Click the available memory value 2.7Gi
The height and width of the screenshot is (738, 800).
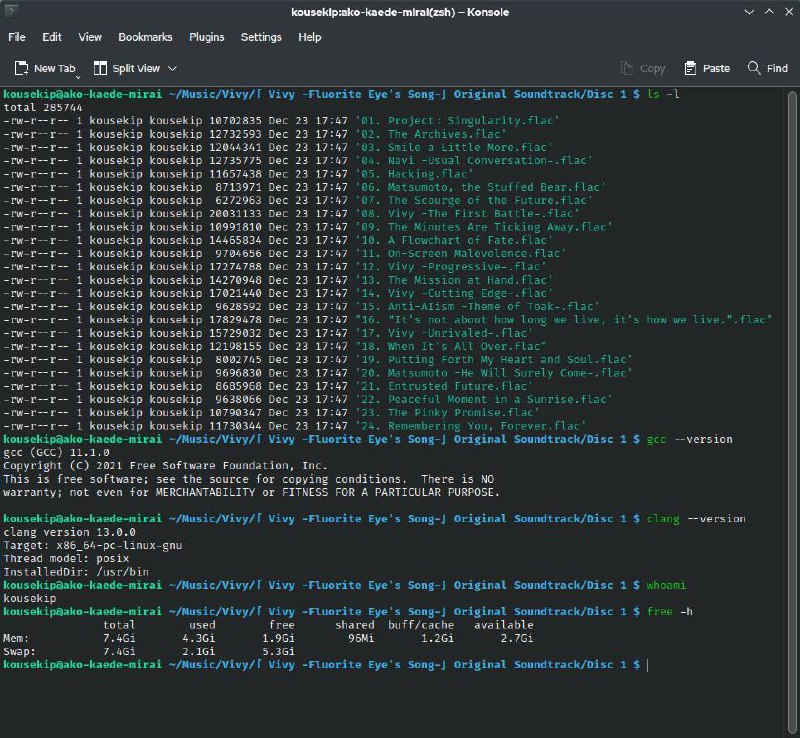click(517, 638)
